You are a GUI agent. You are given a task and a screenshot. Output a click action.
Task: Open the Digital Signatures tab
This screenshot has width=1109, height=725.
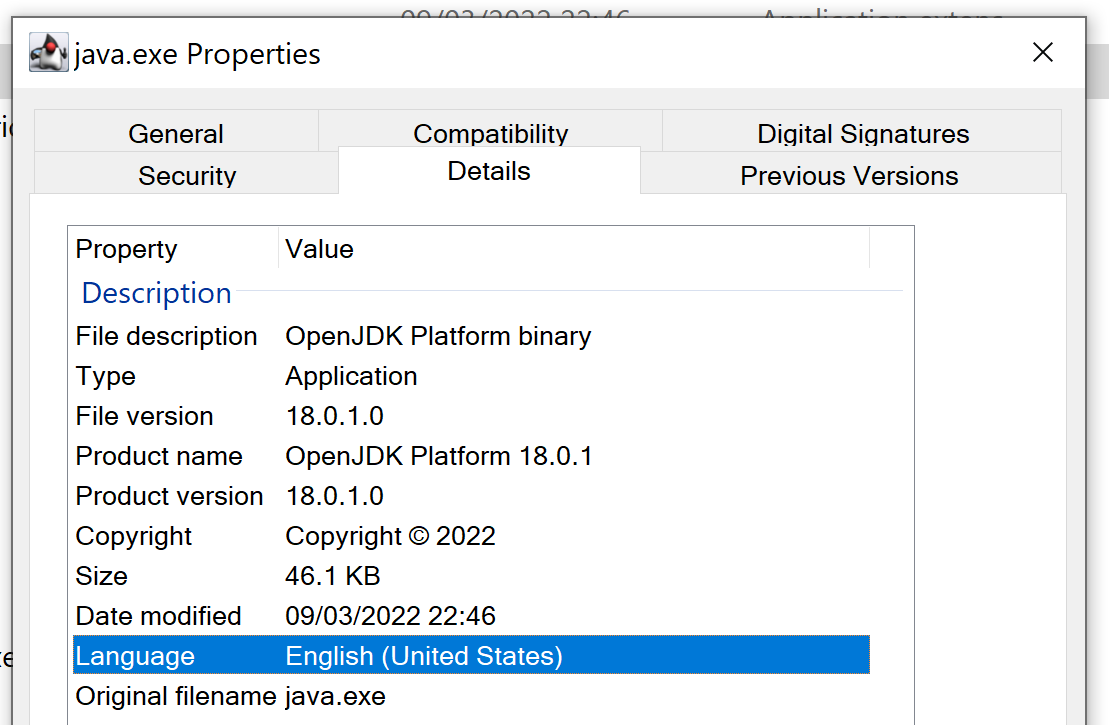(x=862, y=133)
